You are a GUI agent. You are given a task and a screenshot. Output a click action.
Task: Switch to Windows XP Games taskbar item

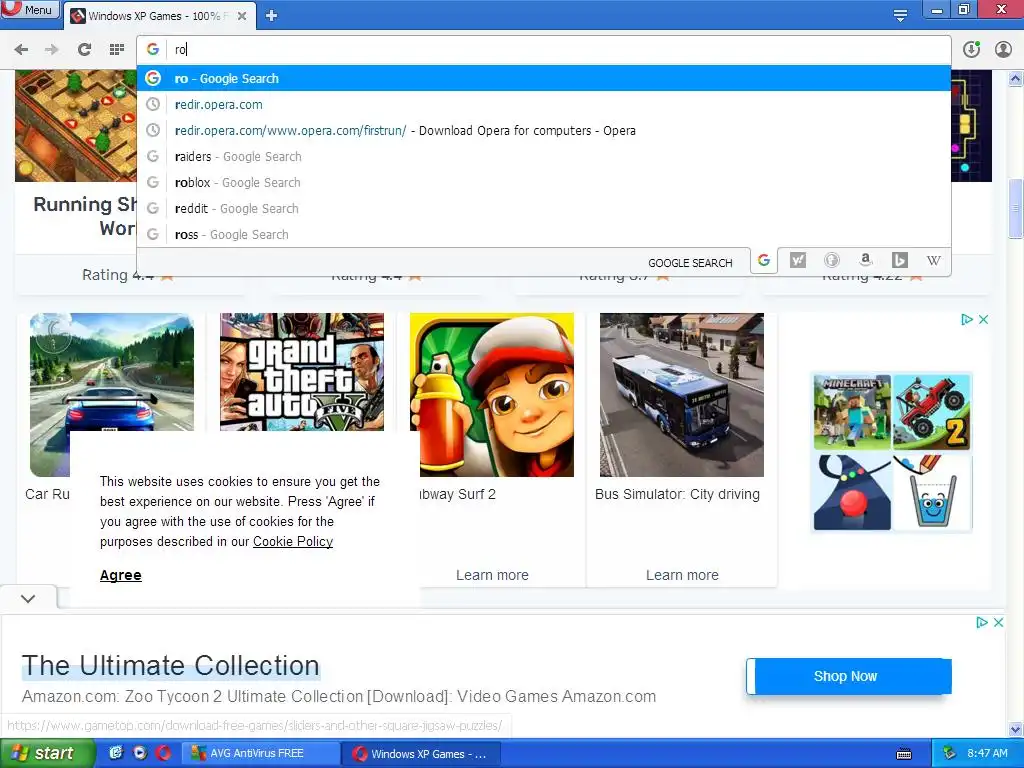pyautogui.click(x=421, y=754)
